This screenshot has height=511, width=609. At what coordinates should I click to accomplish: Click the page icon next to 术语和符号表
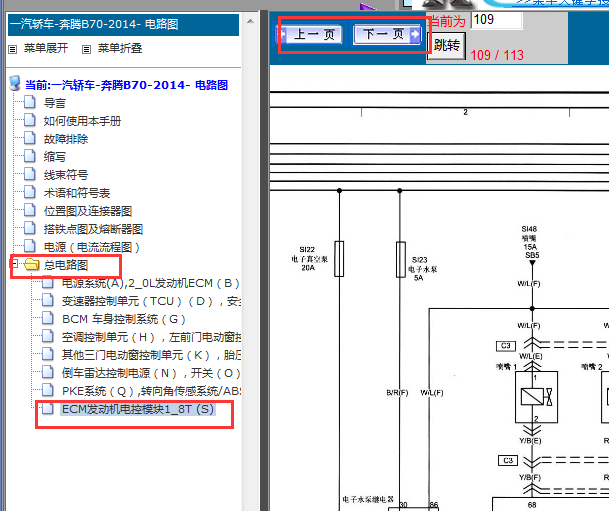[30, 192]
